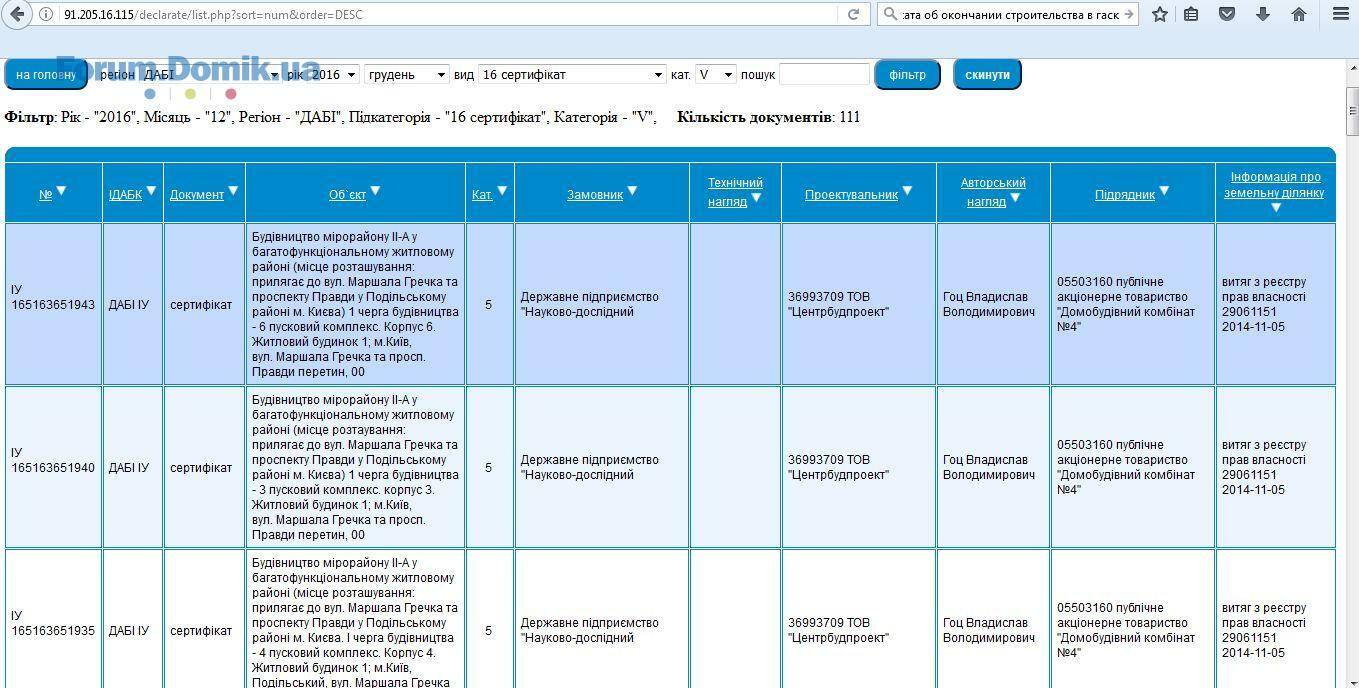Select cell text ИУ 165163651935
The image size is (1359, 688).
pyautogui.click(x=53, y=623)
